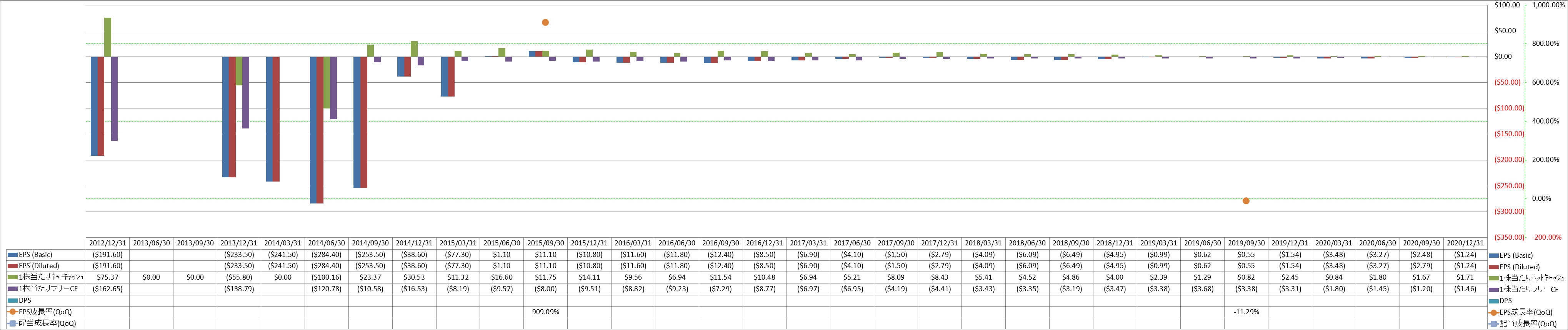This screenshot has width=1568, height=330.
Task: Click the ($120.78) free CF cell
Action: click(x=327, y=288)
